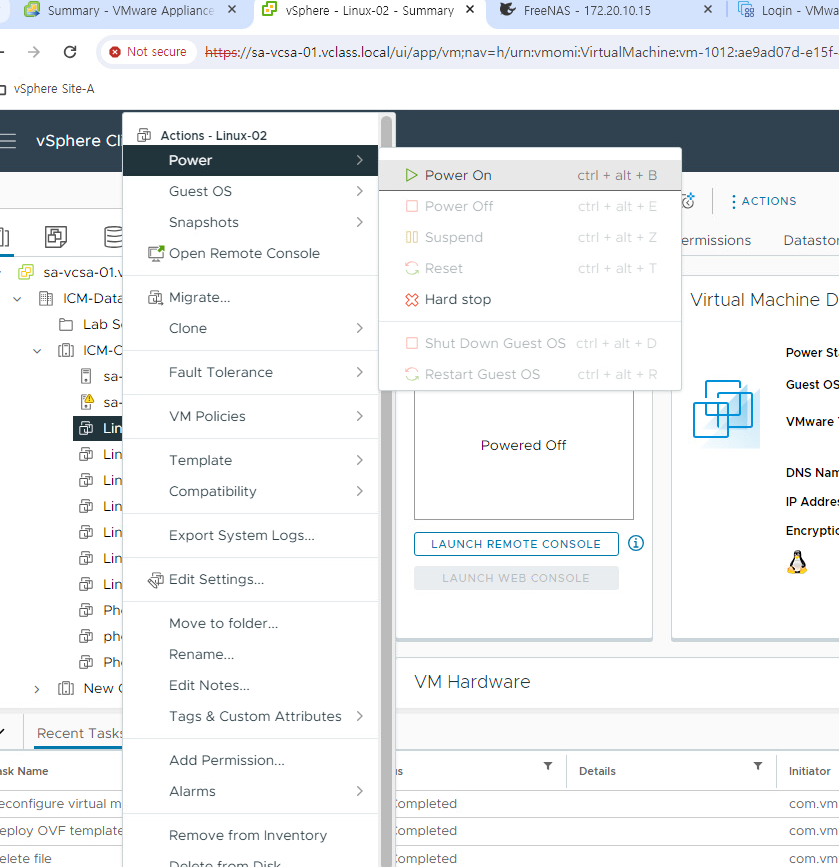
Task: Filter the Details column
Action: pyautogui.click(x=758, y=766)
